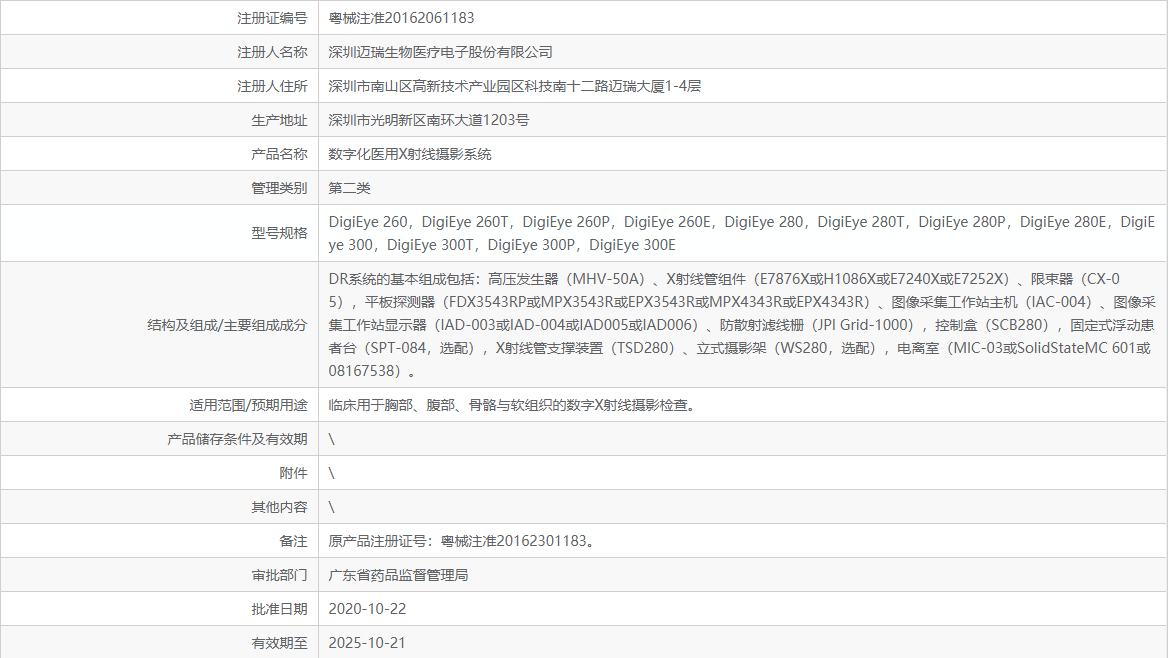The height and width of the screenshot is (658, 1168).
Task: Select expiry date 2025-10-21
Action: 367,643
